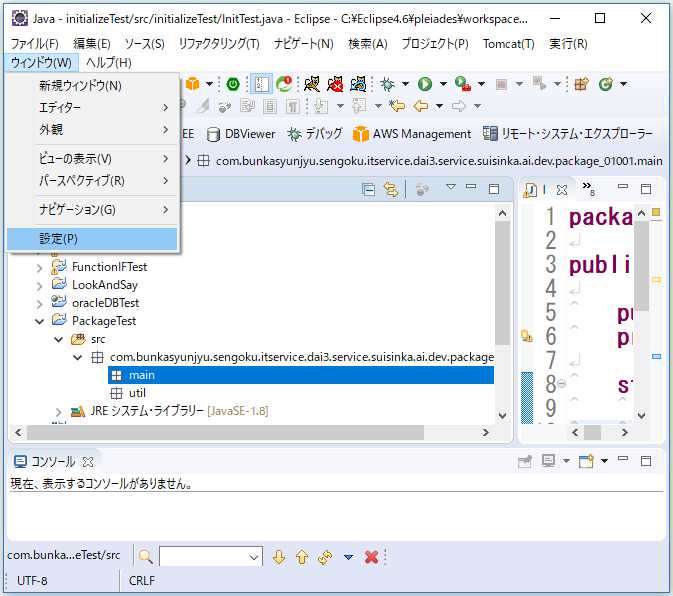Open the AWS Management perspective
The height and width of the screenshot is (596, 673).
tap(412, 134)
